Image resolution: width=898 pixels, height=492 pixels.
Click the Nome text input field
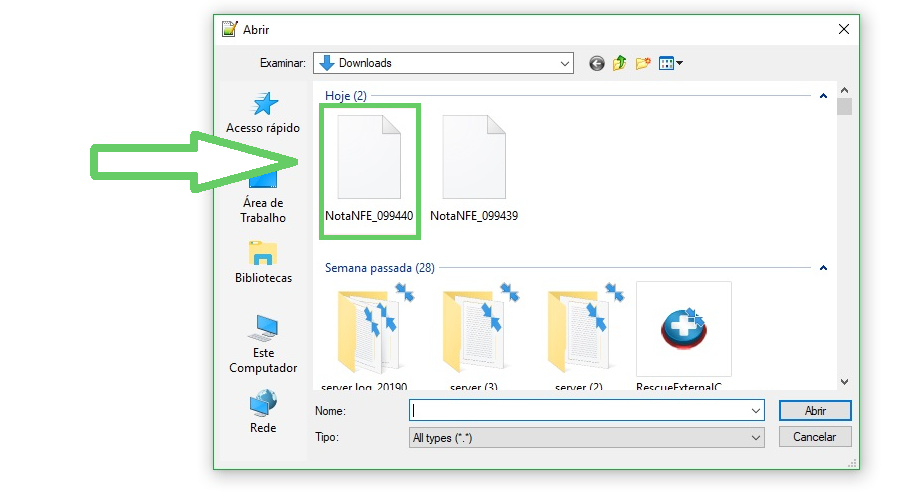click(x=578, y=410)
